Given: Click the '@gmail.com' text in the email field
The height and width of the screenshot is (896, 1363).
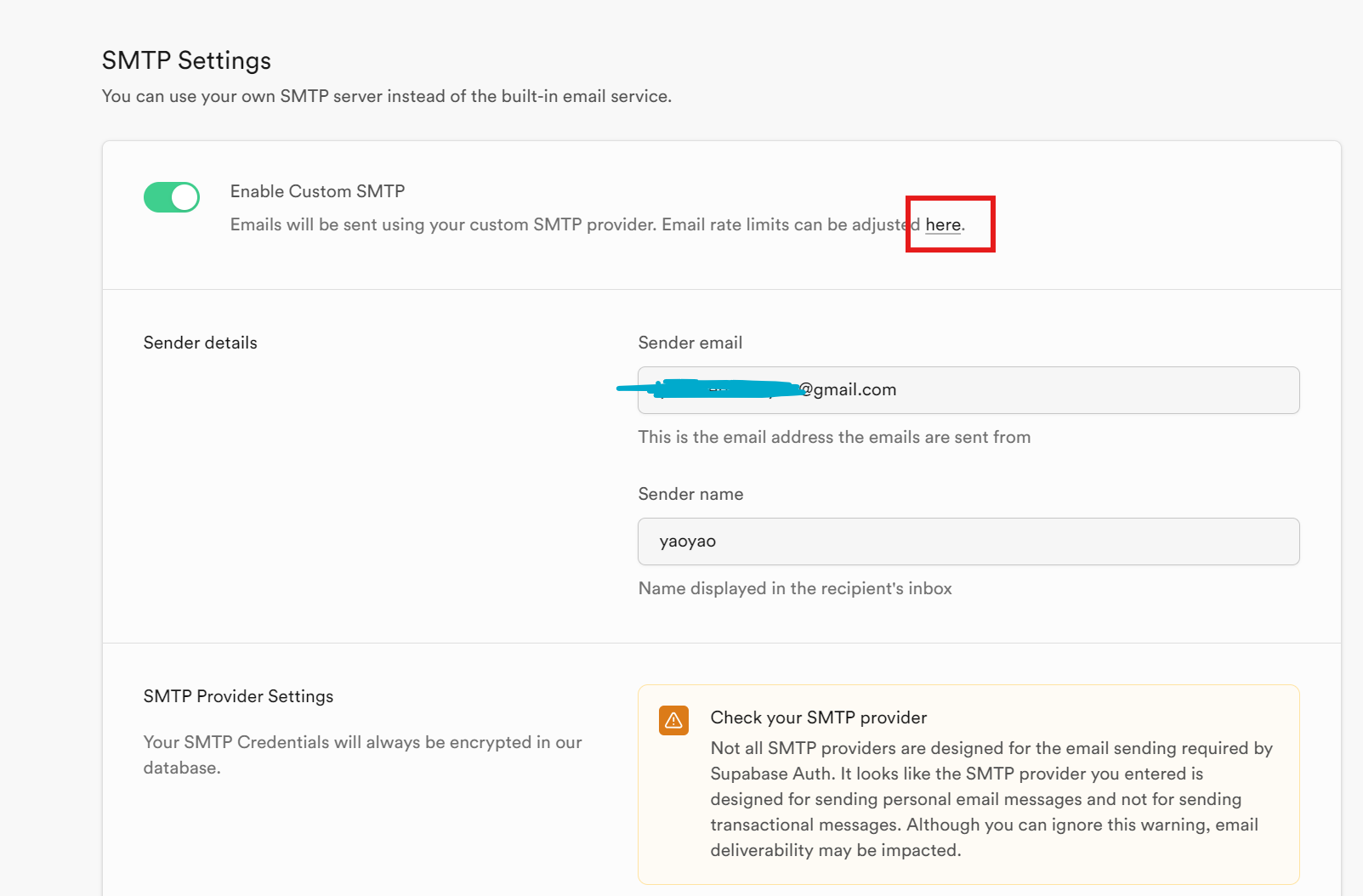Looking at the screenshot, I should pyautogui.click(x=849, y=390).
